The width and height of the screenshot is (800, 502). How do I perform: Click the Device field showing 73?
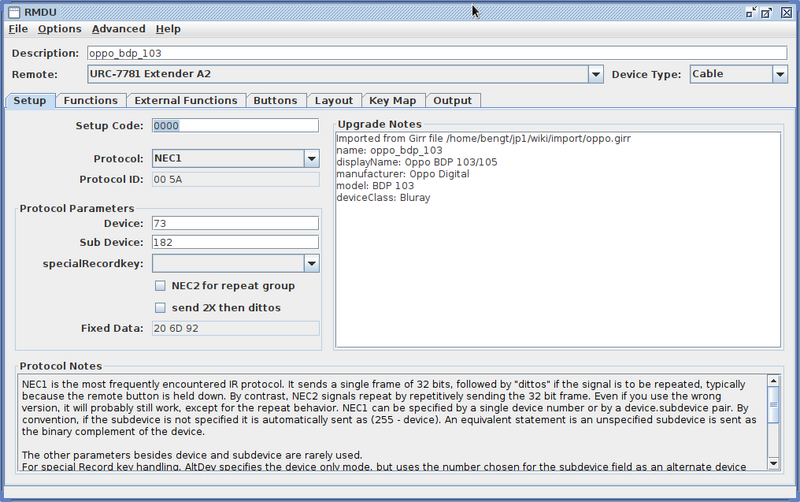(x=235, y=223)
